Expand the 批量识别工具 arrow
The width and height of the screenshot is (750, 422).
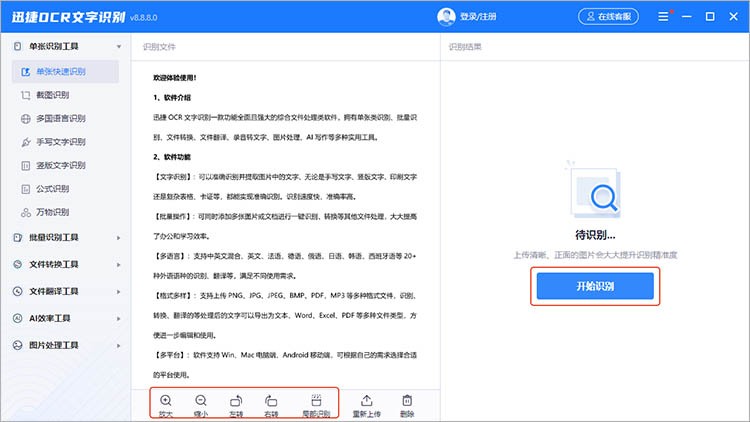(119, 238)
